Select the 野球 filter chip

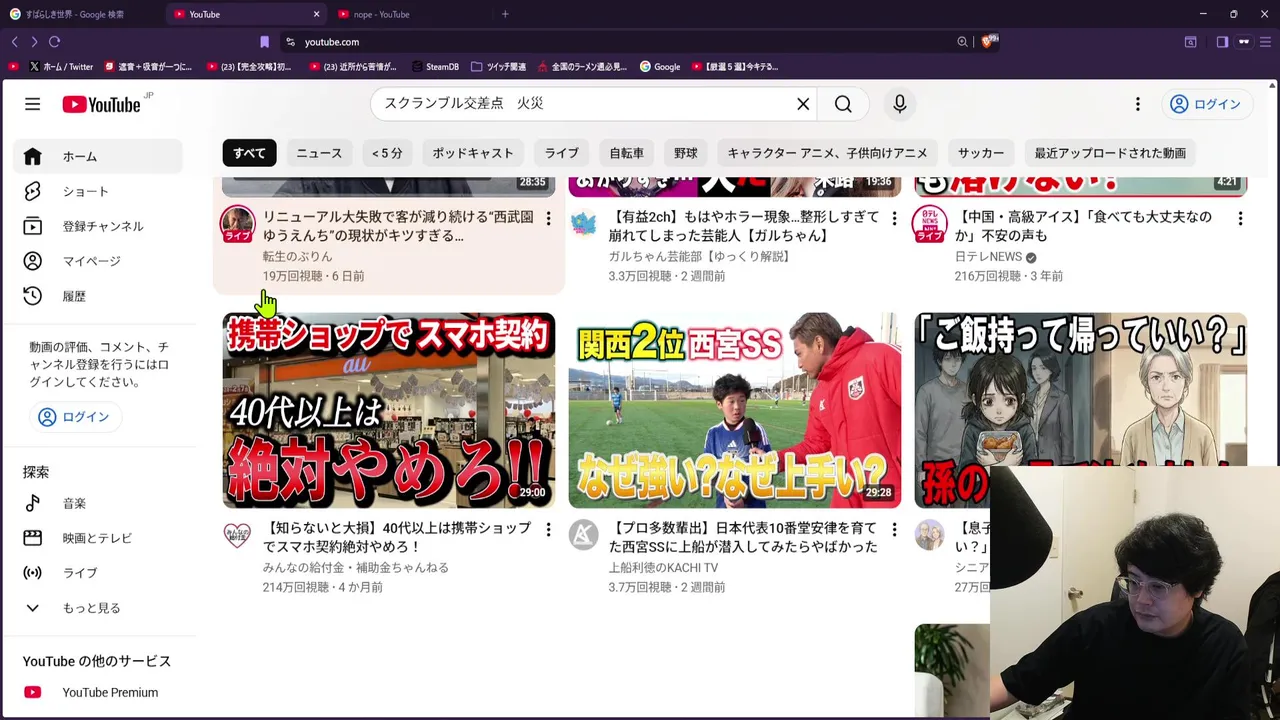[x=685, y=153]
